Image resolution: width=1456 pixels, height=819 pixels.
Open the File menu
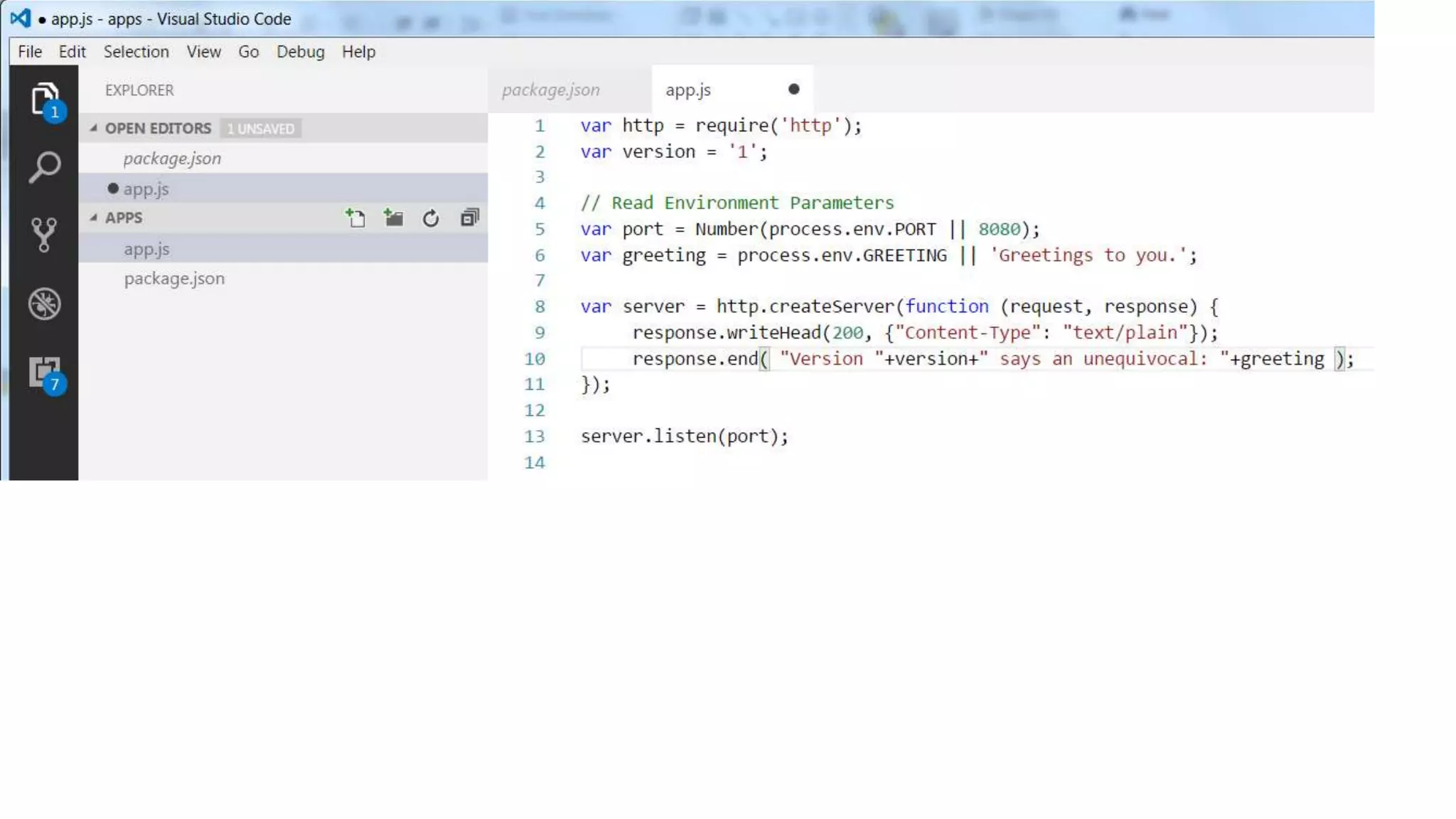pyautogui.click(x=30, y=52)
